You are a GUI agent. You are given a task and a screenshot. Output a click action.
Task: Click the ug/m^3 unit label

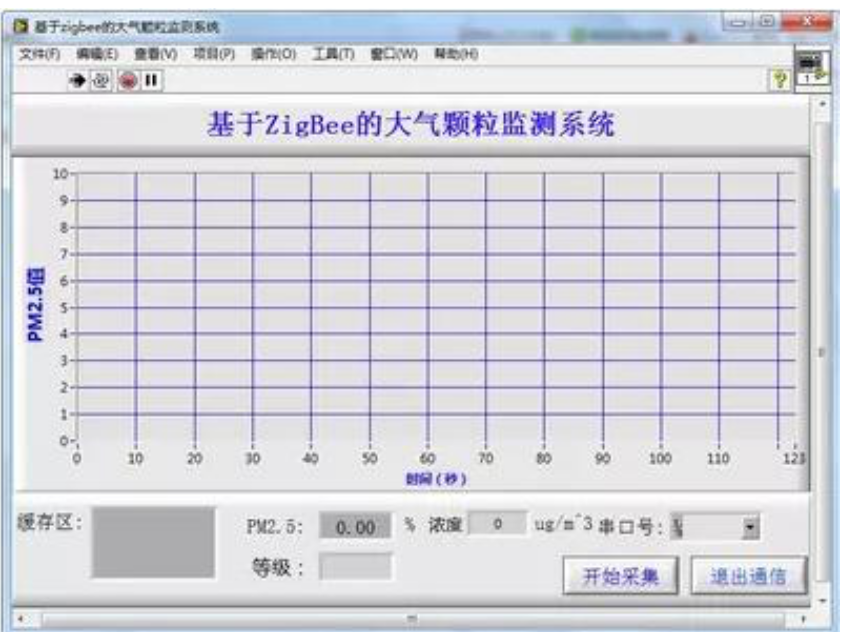point(563,523)
